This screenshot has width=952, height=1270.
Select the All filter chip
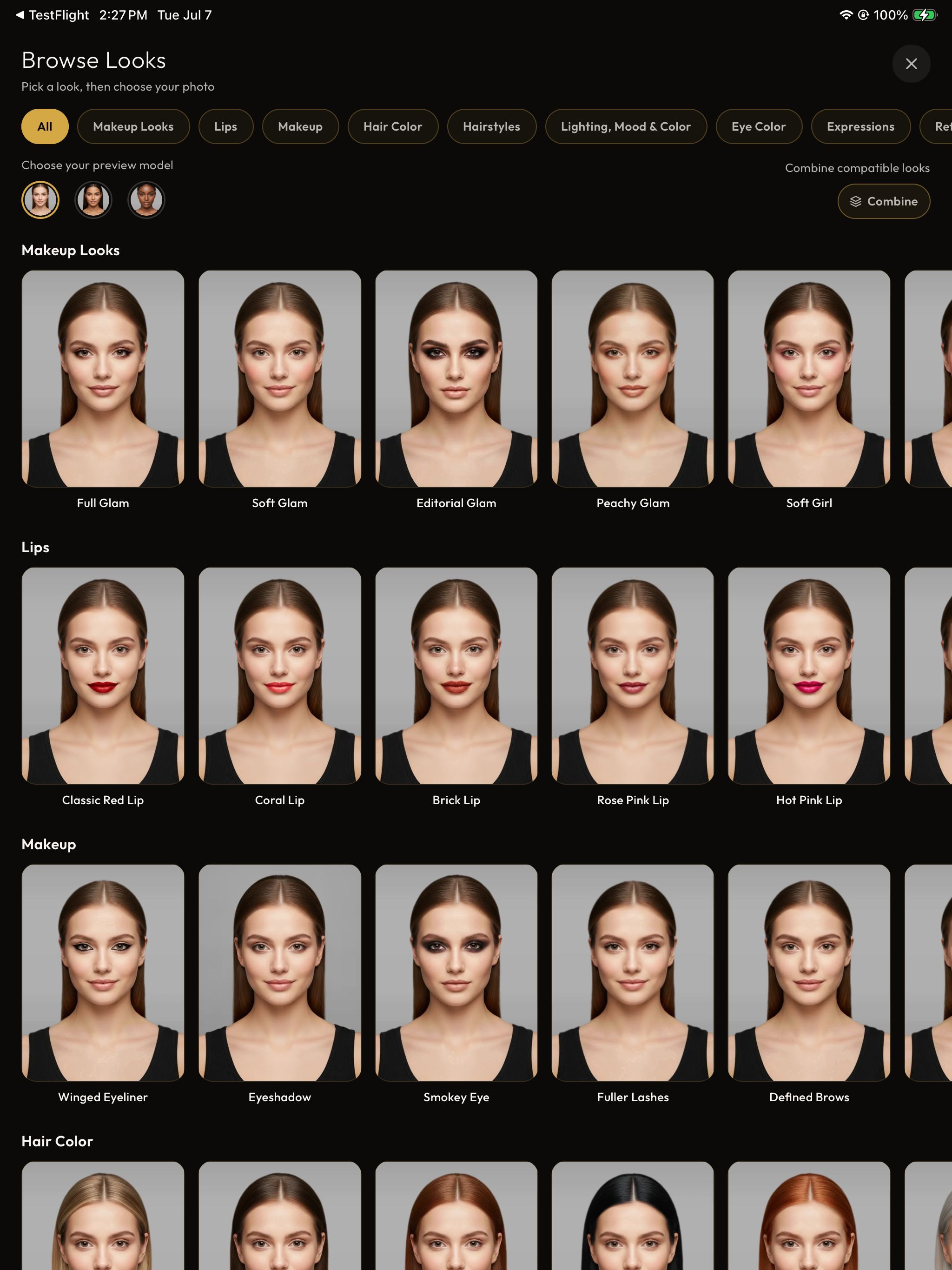pyautogui.click(x=45, y=126)
